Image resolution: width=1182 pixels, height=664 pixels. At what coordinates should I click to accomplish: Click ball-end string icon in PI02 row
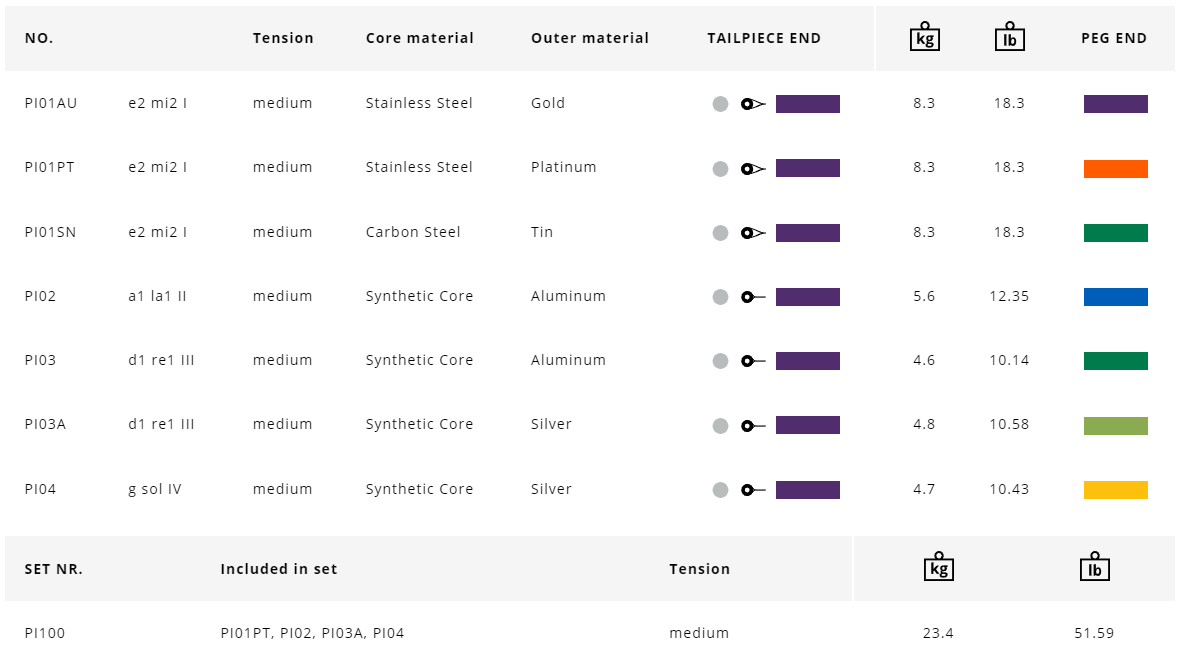(x=753, y=297)
